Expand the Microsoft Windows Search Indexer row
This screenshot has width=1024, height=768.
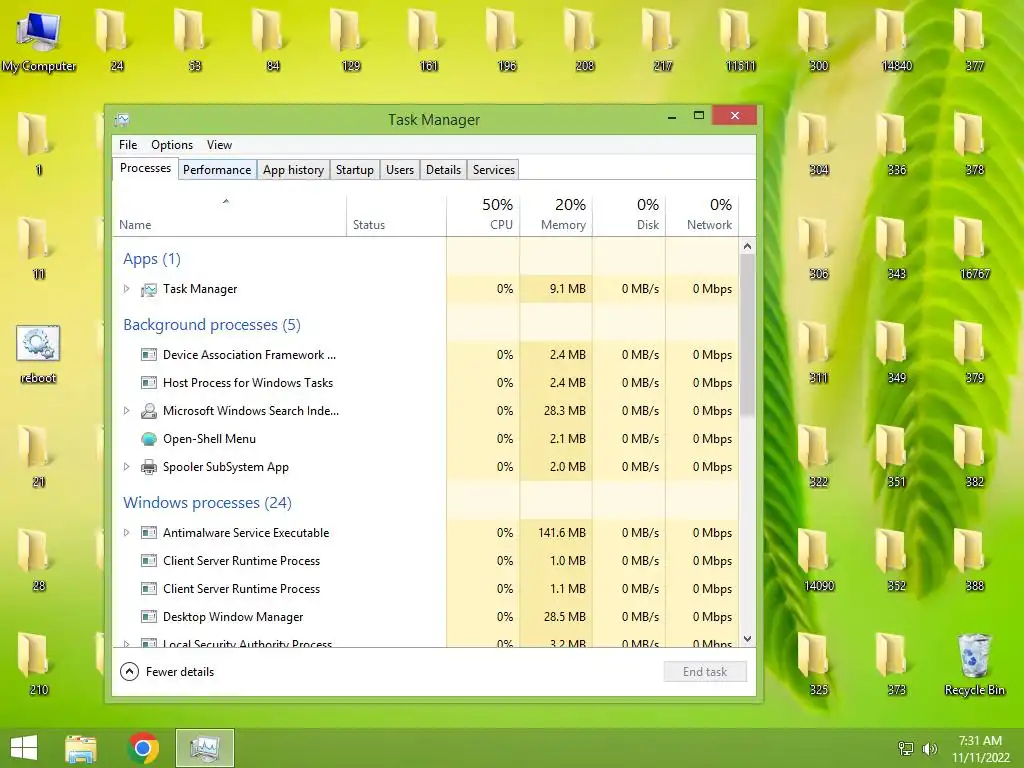click(127, 411)
